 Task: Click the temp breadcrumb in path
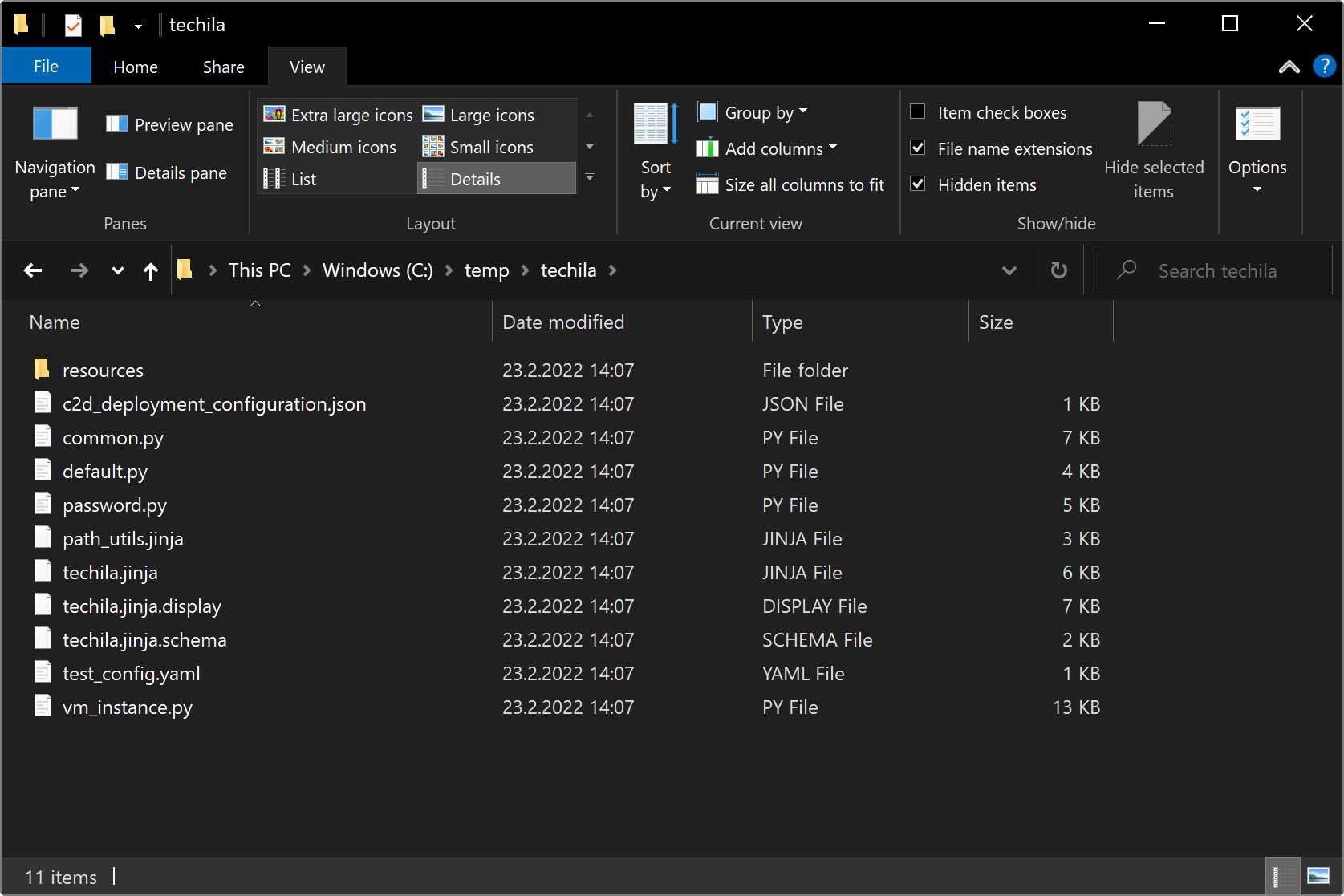(x=486, y=271)
